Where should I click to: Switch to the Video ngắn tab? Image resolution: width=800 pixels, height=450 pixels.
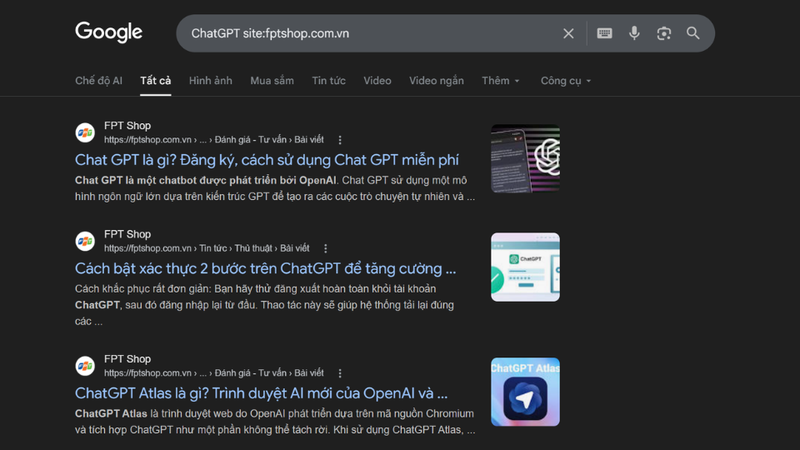pos(436,81)
